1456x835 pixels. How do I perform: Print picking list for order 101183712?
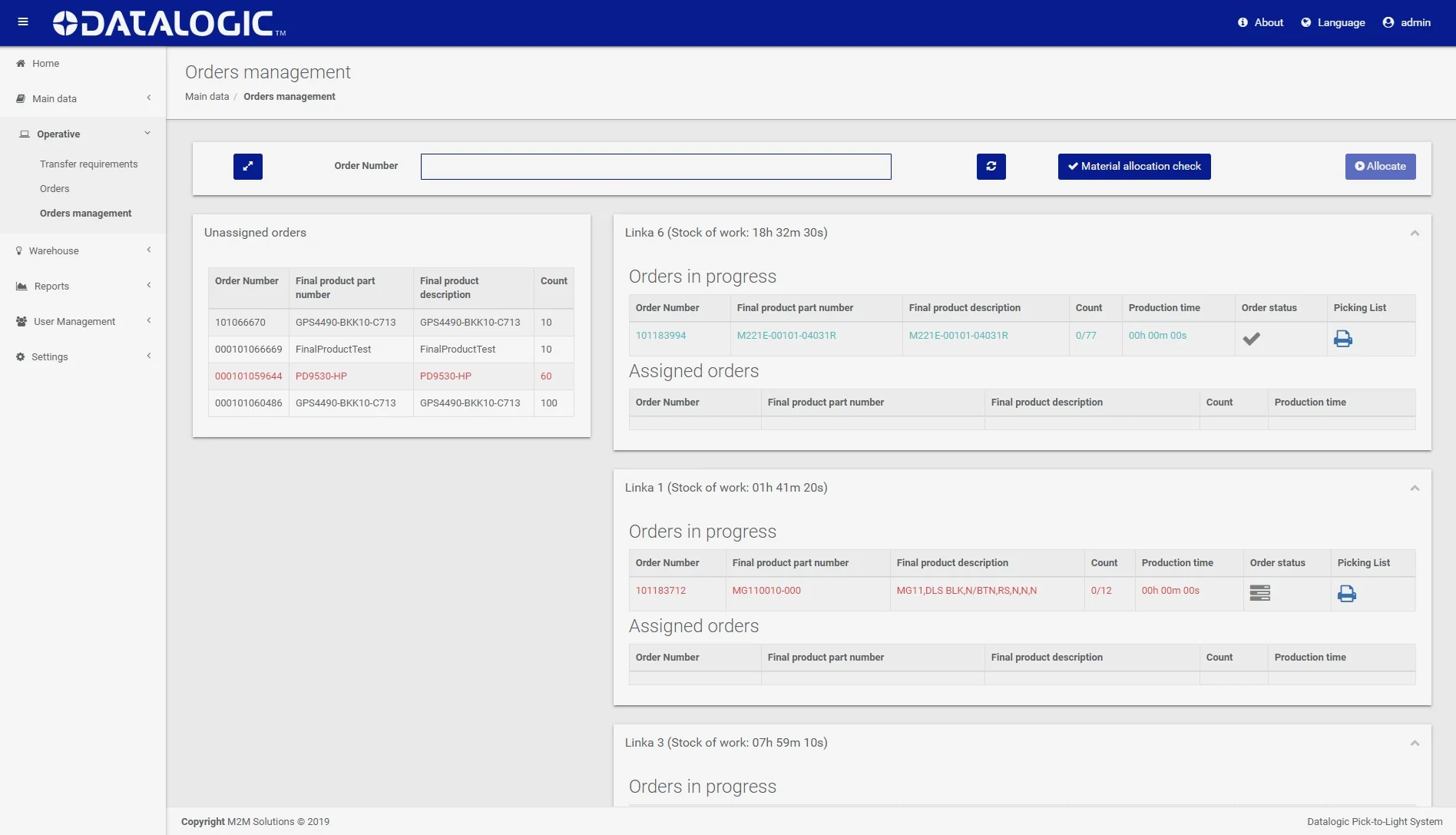coord(1347,594)
